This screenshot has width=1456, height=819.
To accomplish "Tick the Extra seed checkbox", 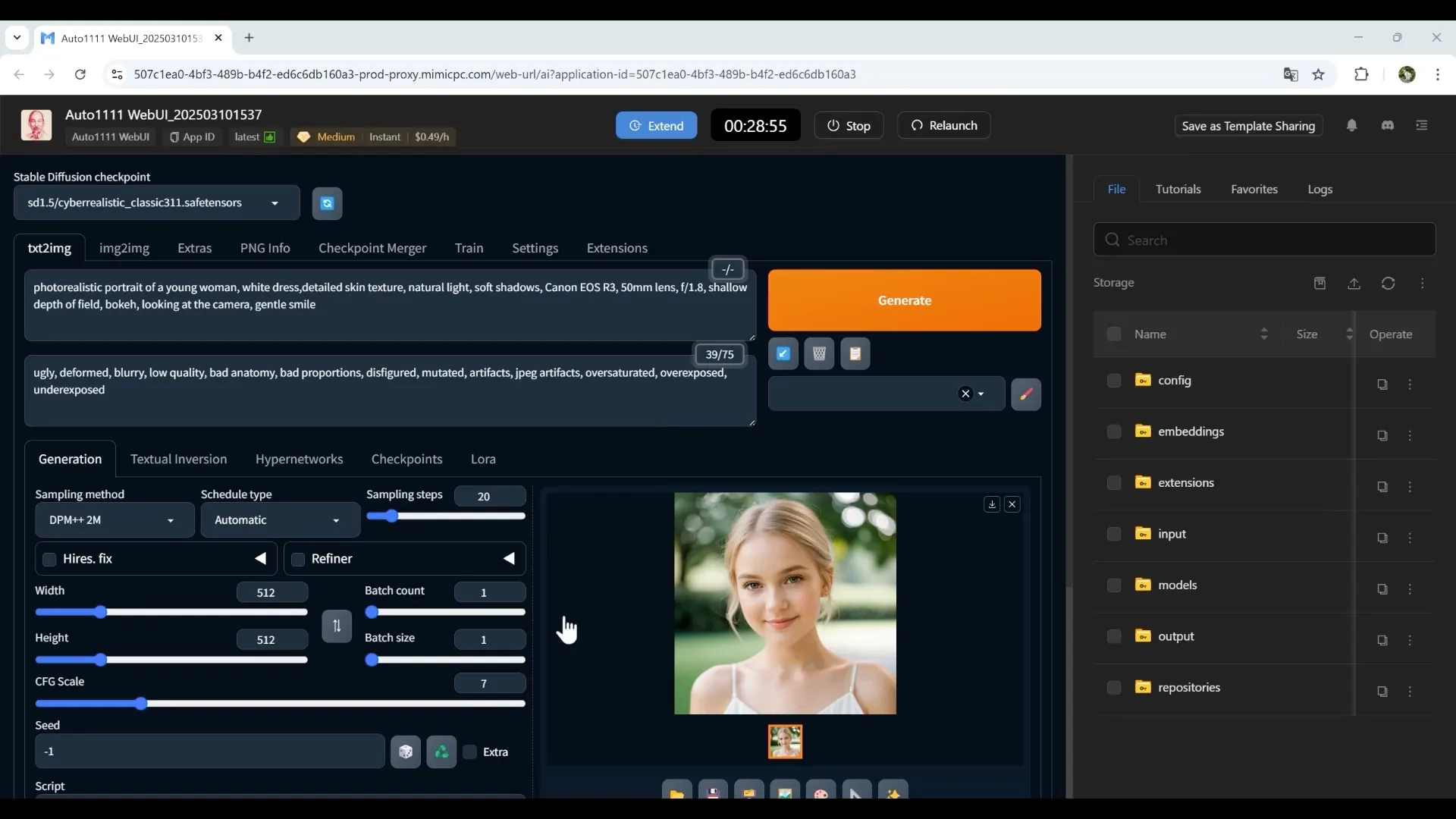I will [x=470, y=752].
